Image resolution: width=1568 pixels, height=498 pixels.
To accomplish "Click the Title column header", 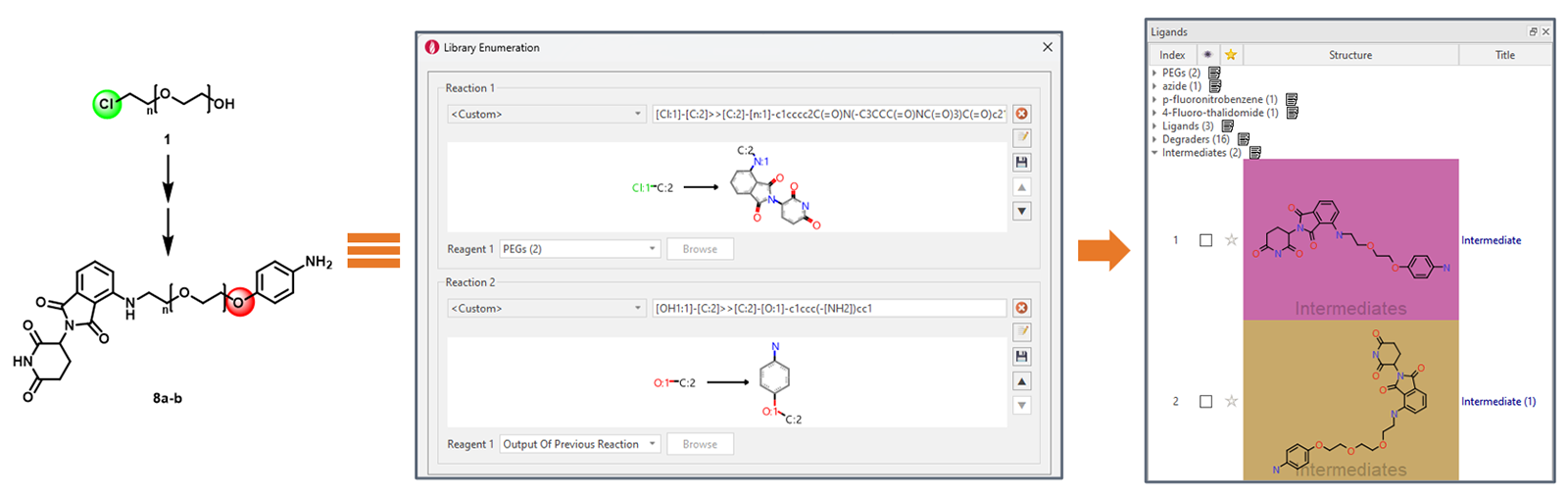I will point(1504,55).
